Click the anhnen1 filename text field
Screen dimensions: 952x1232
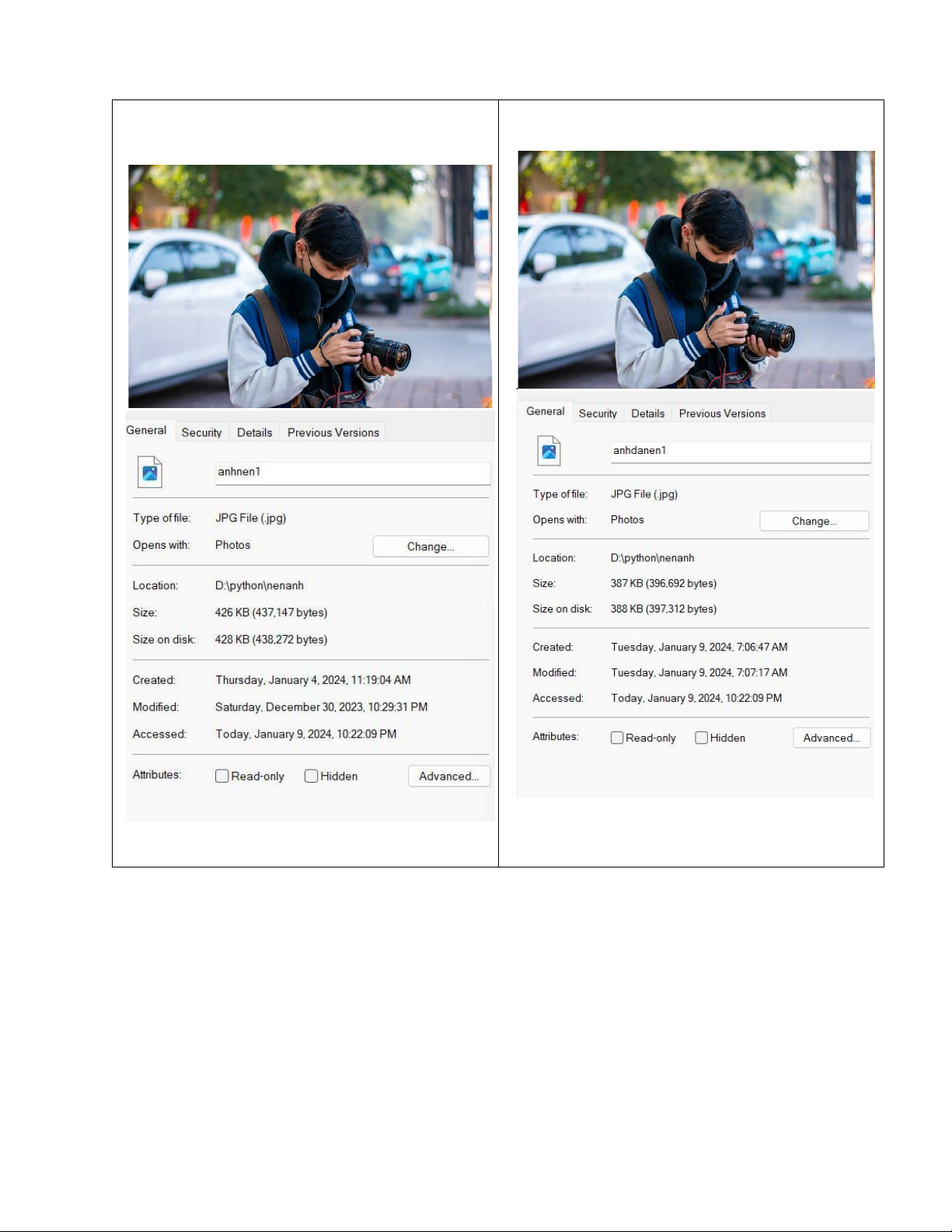(352, 473)
